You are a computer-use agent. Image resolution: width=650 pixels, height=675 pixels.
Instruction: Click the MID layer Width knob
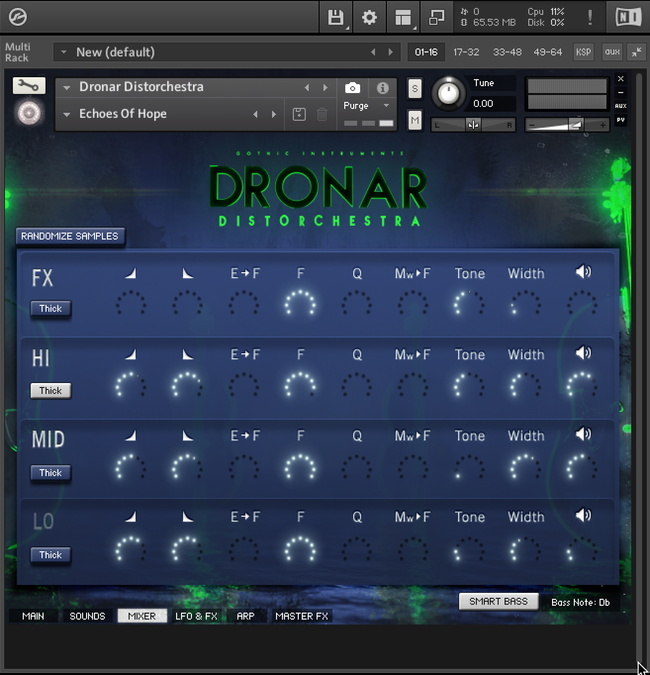pyautogui.click(x=526, y=466)
